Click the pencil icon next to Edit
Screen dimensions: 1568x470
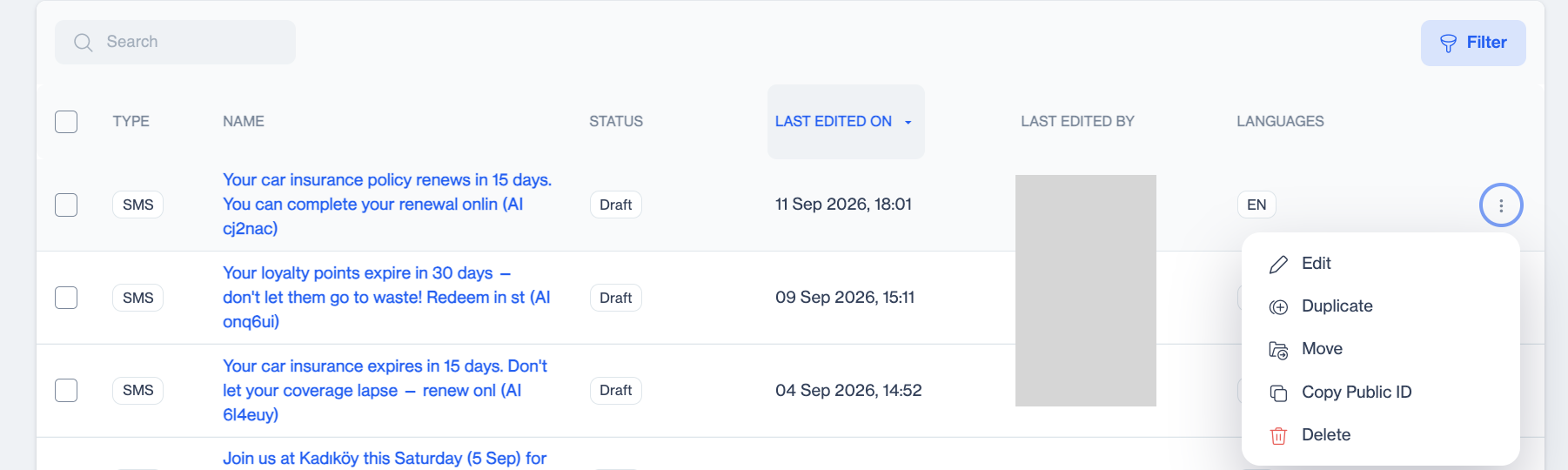coord(1278,265)
